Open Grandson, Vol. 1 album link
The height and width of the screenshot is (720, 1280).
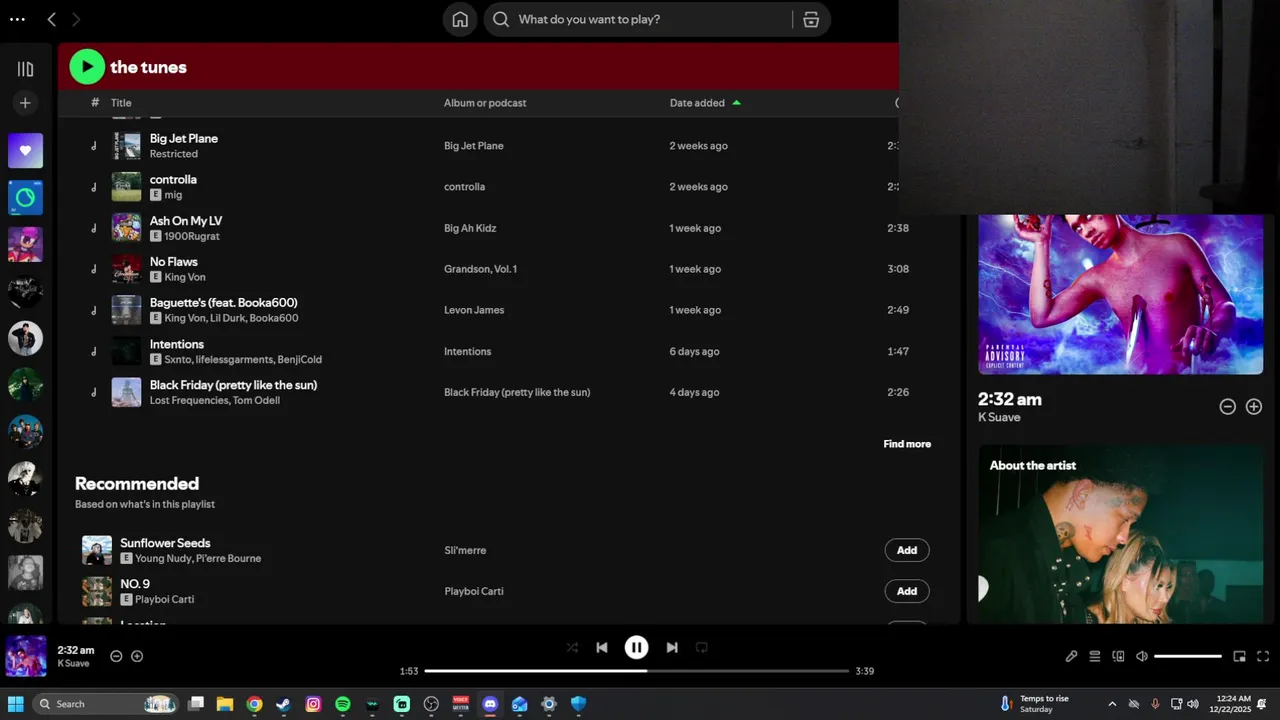481,269
